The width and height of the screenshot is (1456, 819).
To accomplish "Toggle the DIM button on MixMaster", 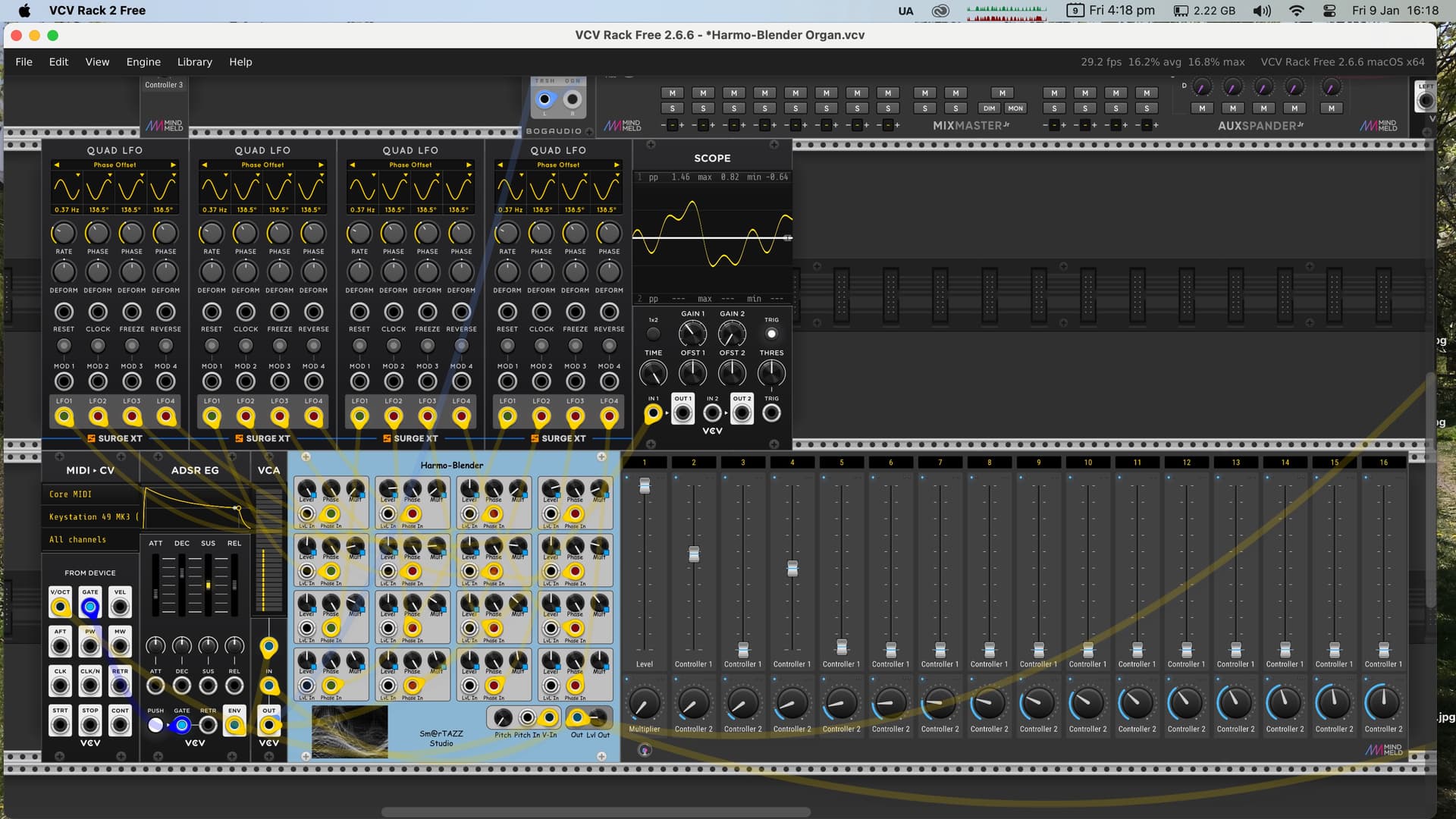I will 990,108.
